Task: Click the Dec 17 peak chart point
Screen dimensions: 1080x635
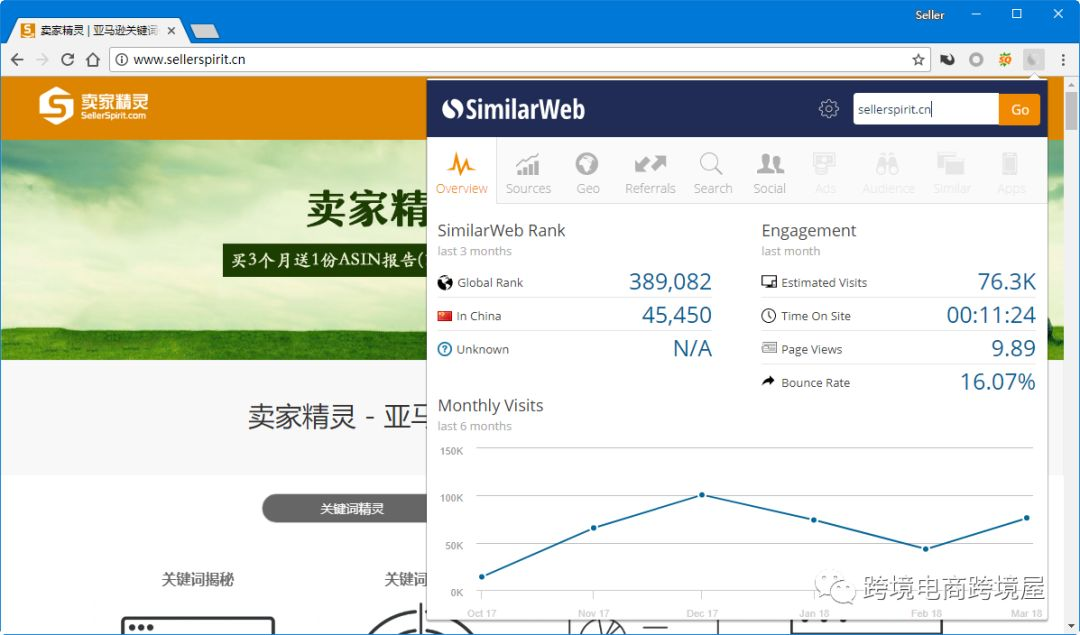Action: [702, 495]
